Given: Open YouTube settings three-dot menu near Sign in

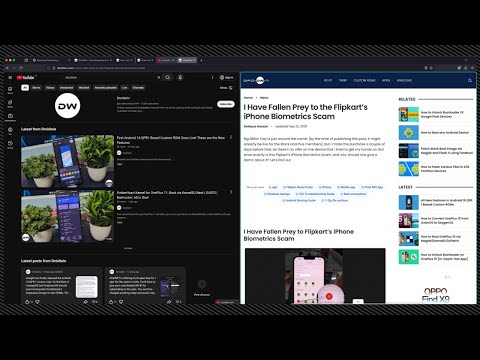Looking at the screenshot, I should pyautogui.click(x=212, y=77).
